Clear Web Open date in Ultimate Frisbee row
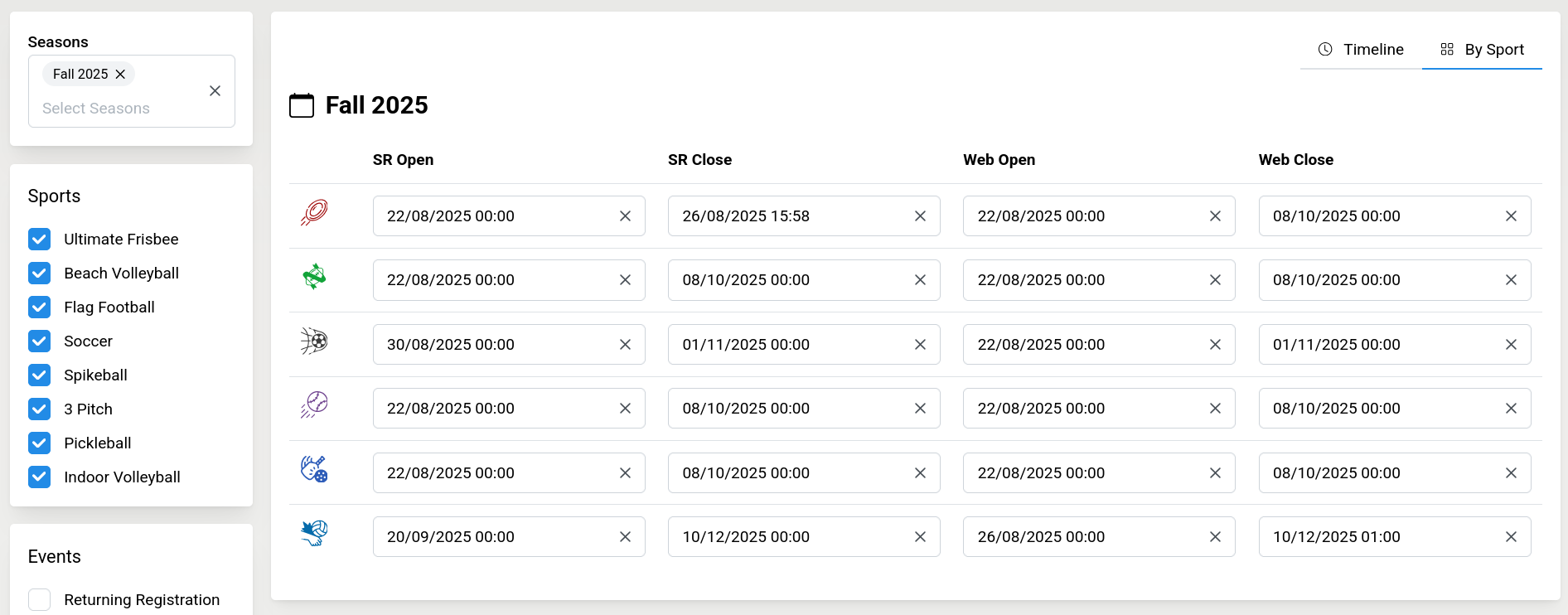The width and height of the screenshot is (1568, 615). [1215, 216]
